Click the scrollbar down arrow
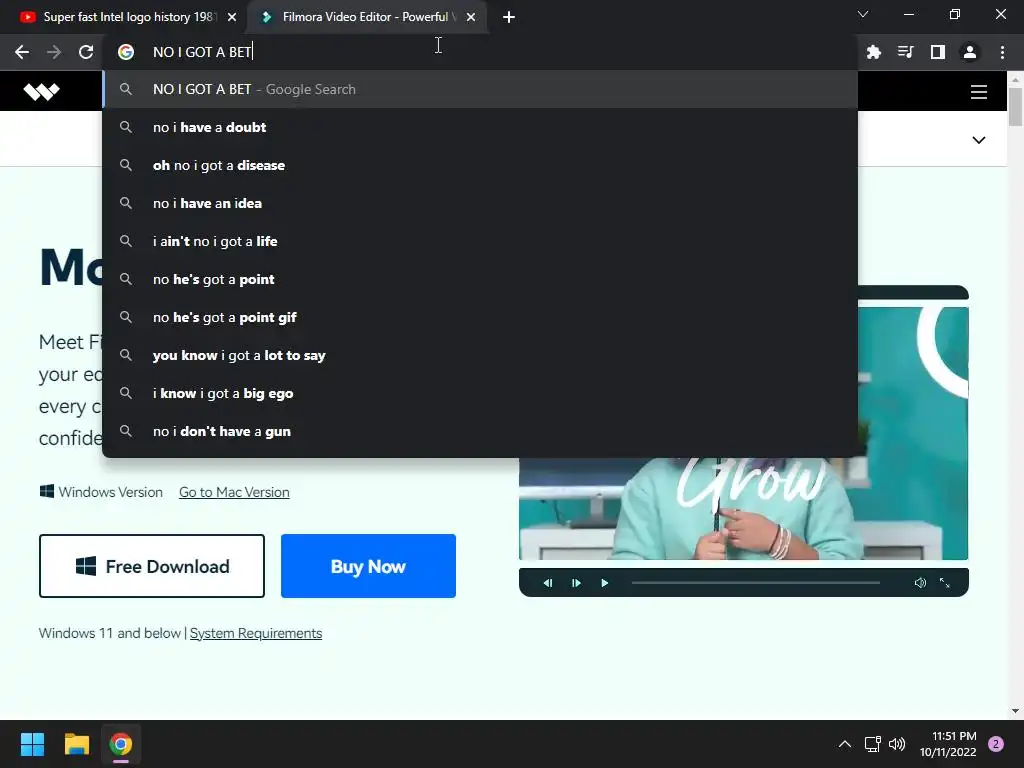This screenshot has width=1024, height=768. [x=1015, y=711]
